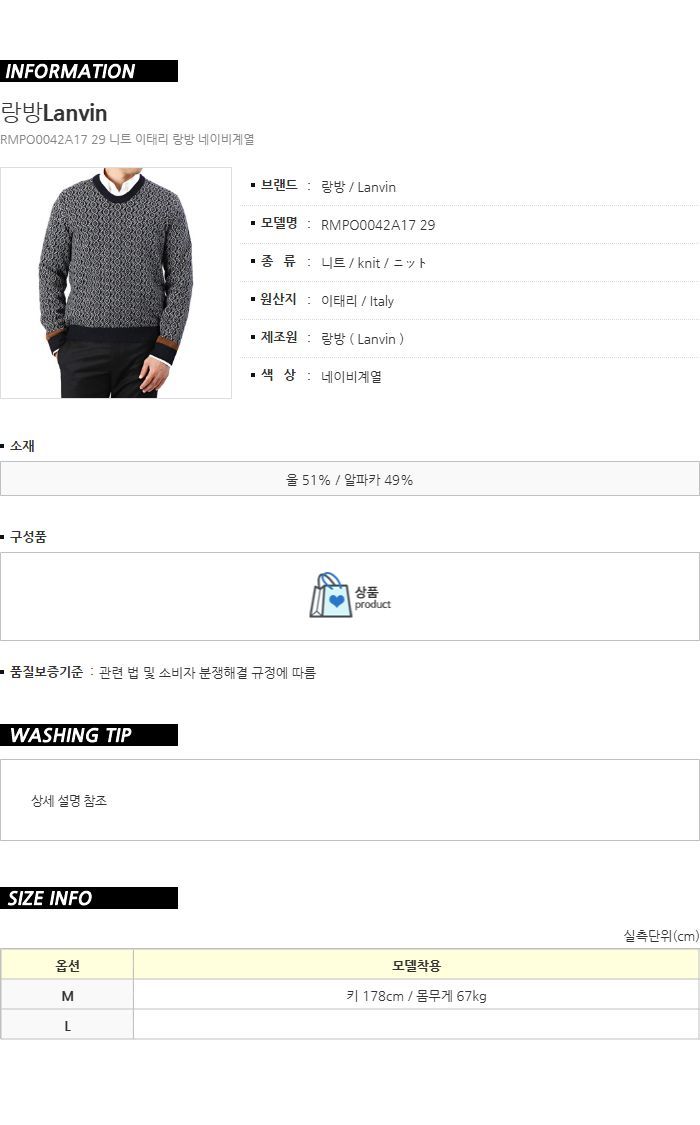Click the 니트 / knit type row
700x1125 pixels.
[x=470, y=263]
